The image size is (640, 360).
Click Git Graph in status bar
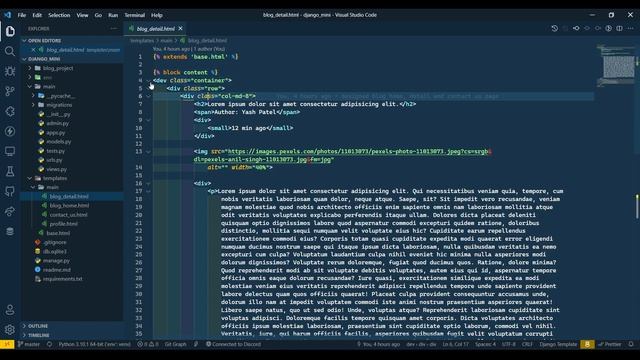pyautogui.click(x=176, y=344)
